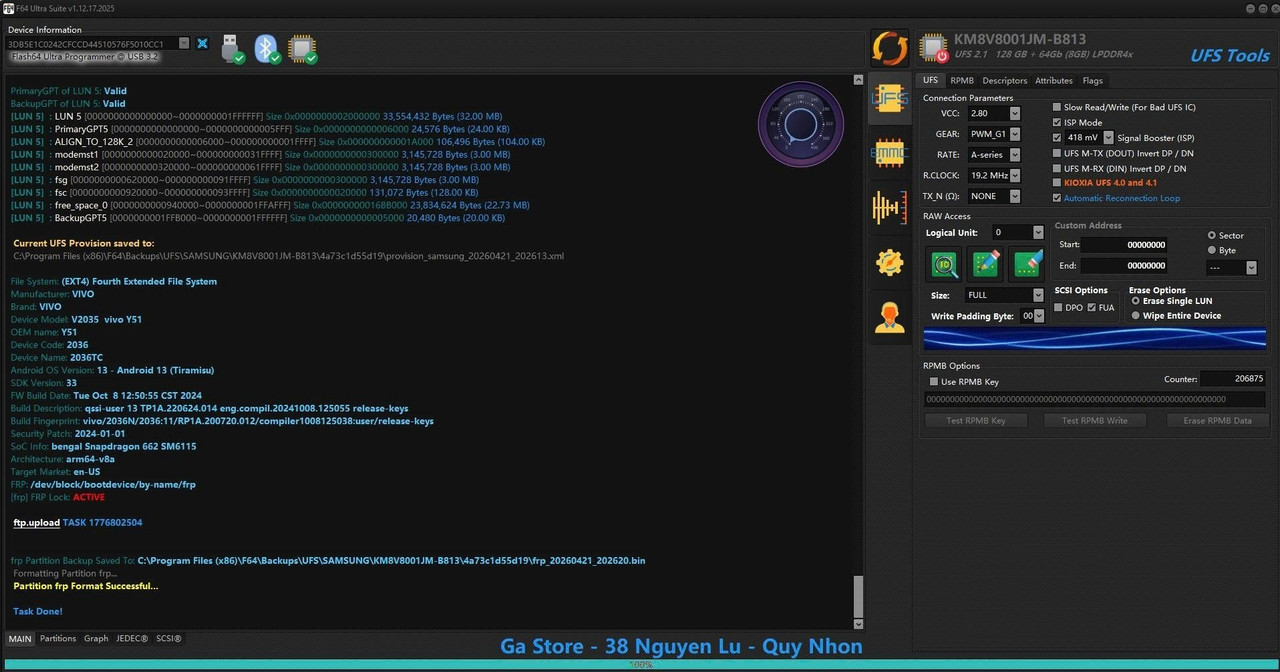Open the UFS chip sidebar icon
The height and width of the screenshot is (672, 1280).
(889, 99)
